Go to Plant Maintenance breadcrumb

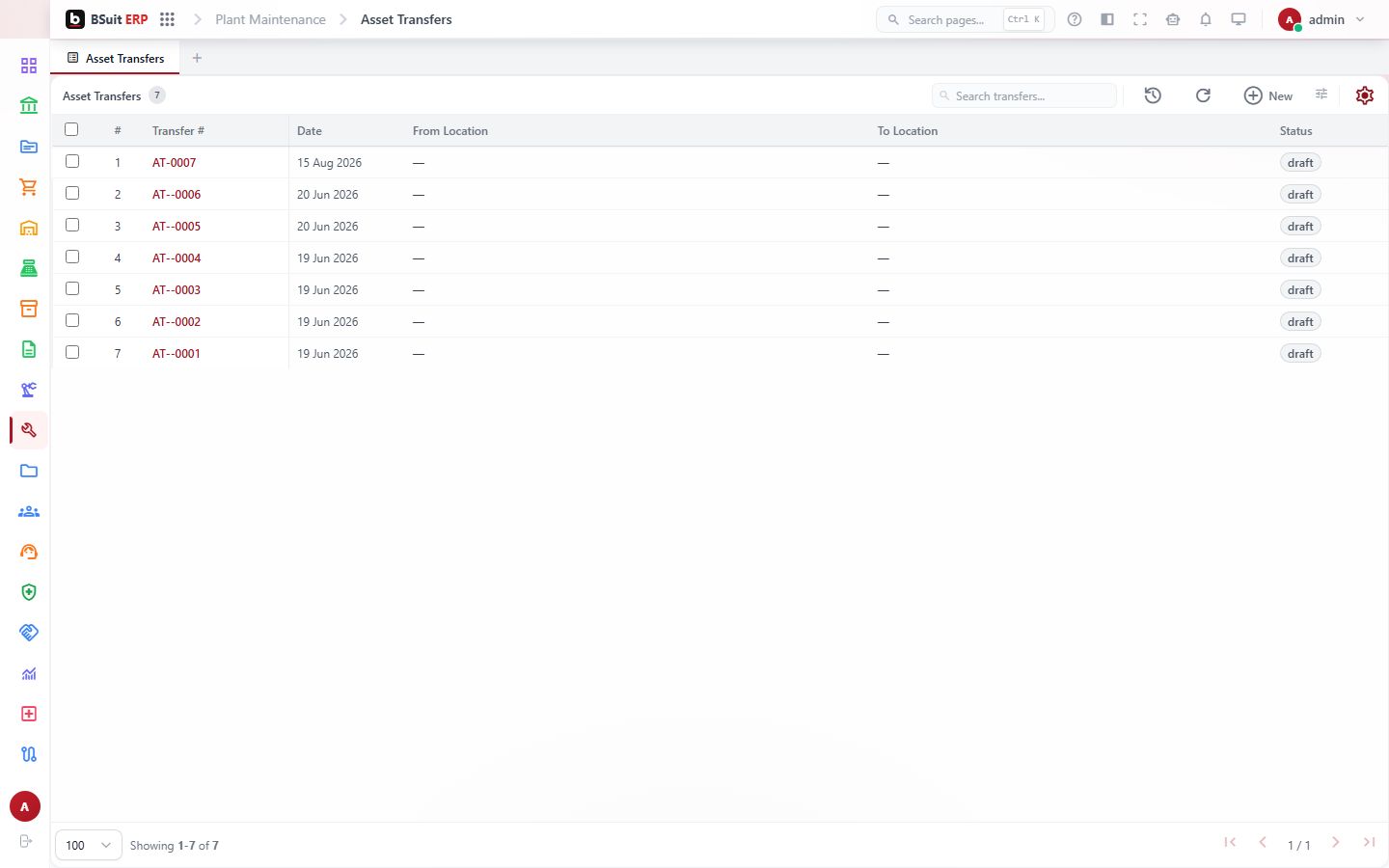pos(270,19)
